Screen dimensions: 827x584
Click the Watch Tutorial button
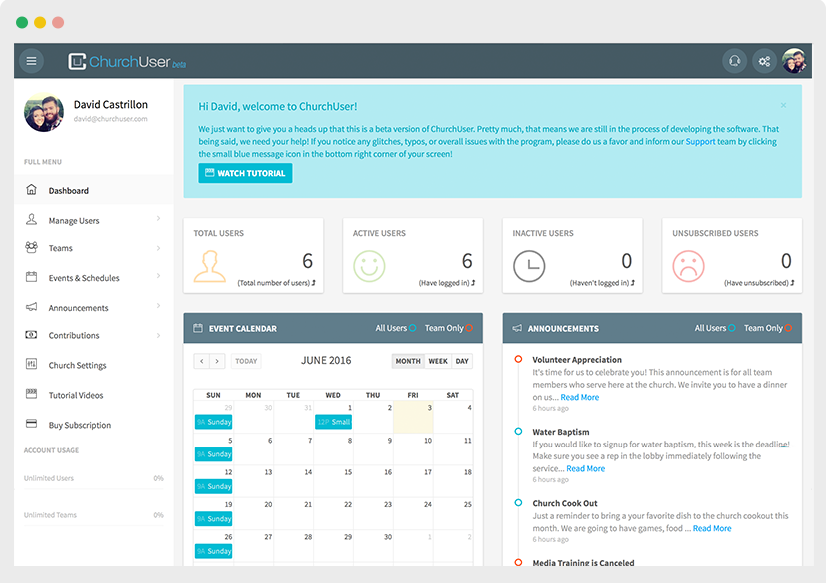pos(245,173)
